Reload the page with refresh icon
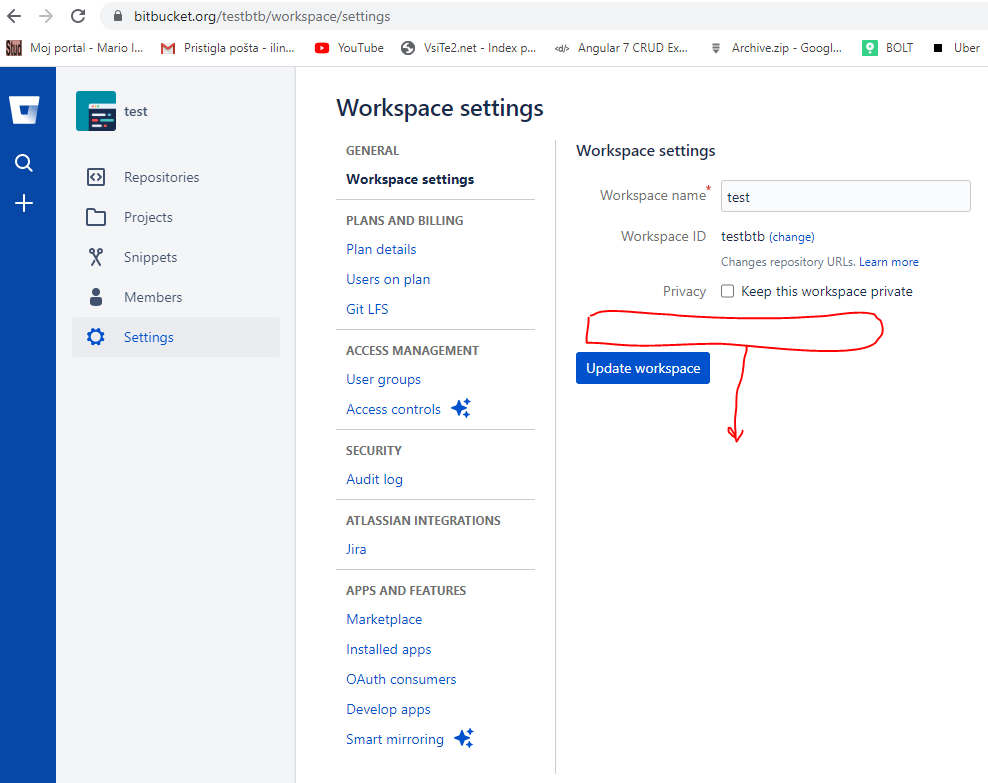Image resolution: width=988 pixels, height=783 pixels. coord(78,16)
